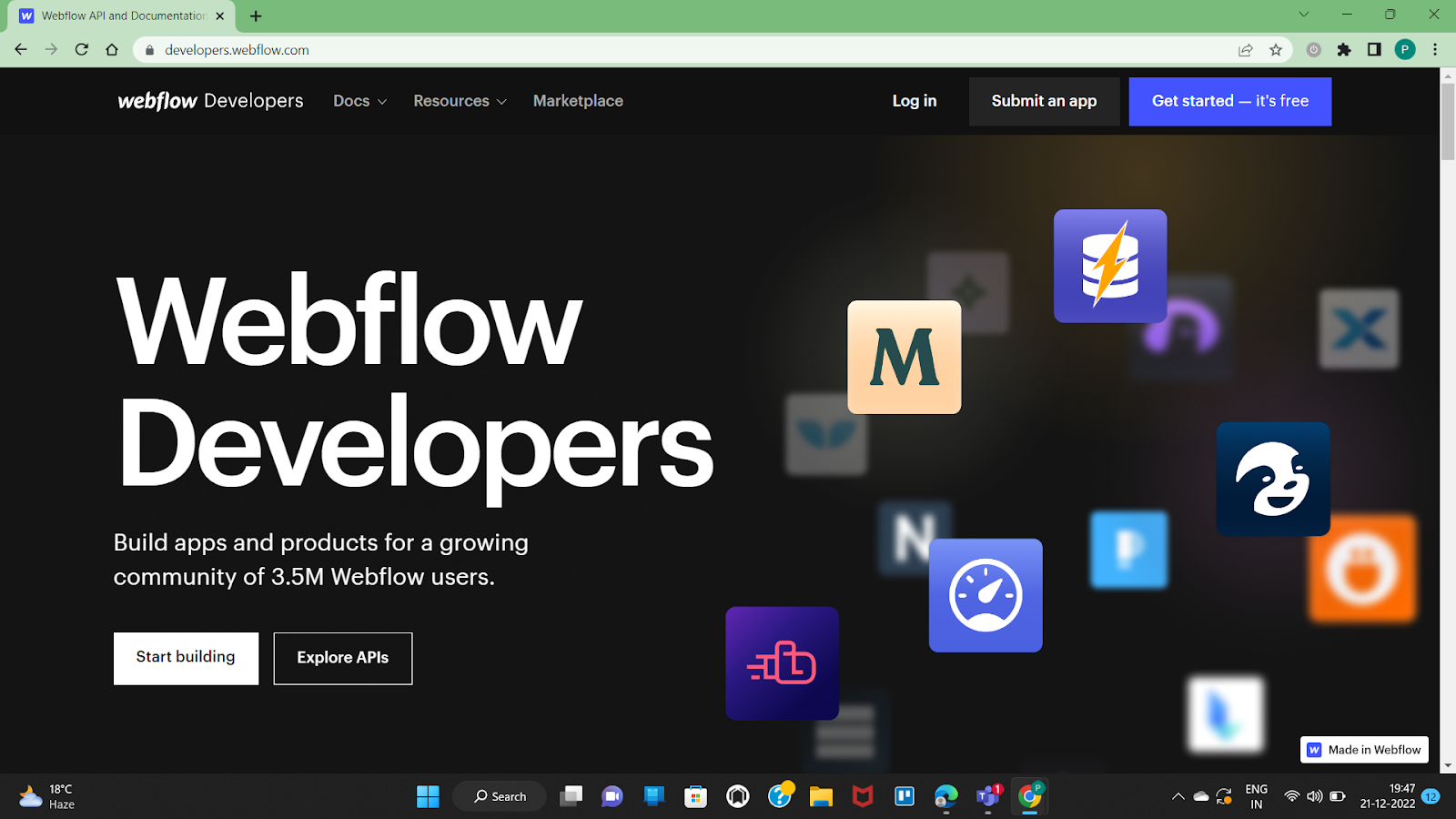Image resolution: width=1456 pixels, height=819 pixels.
Task: Open the Medium M app icon
Action: point(904,358)
